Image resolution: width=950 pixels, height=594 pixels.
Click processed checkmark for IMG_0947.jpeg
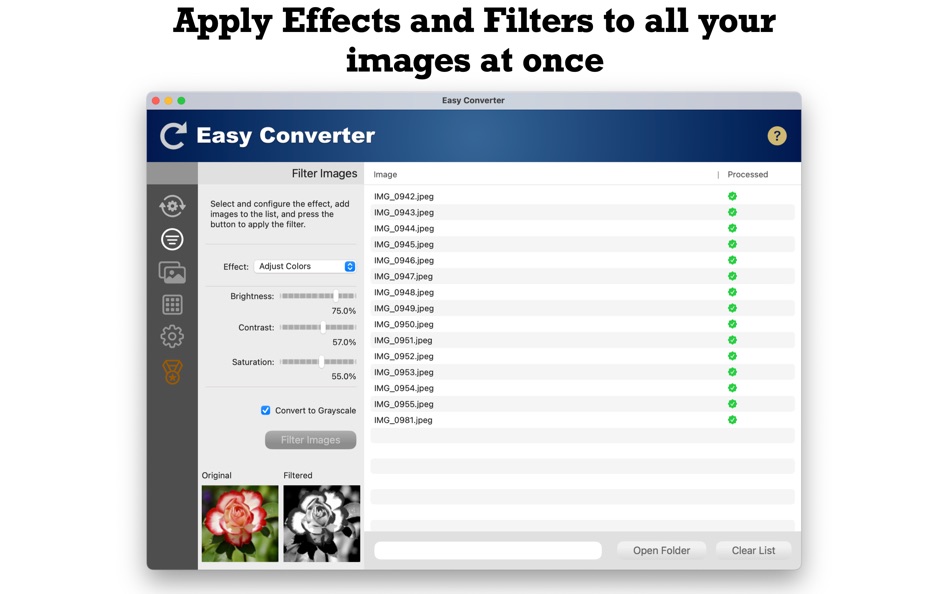point(732,276)
